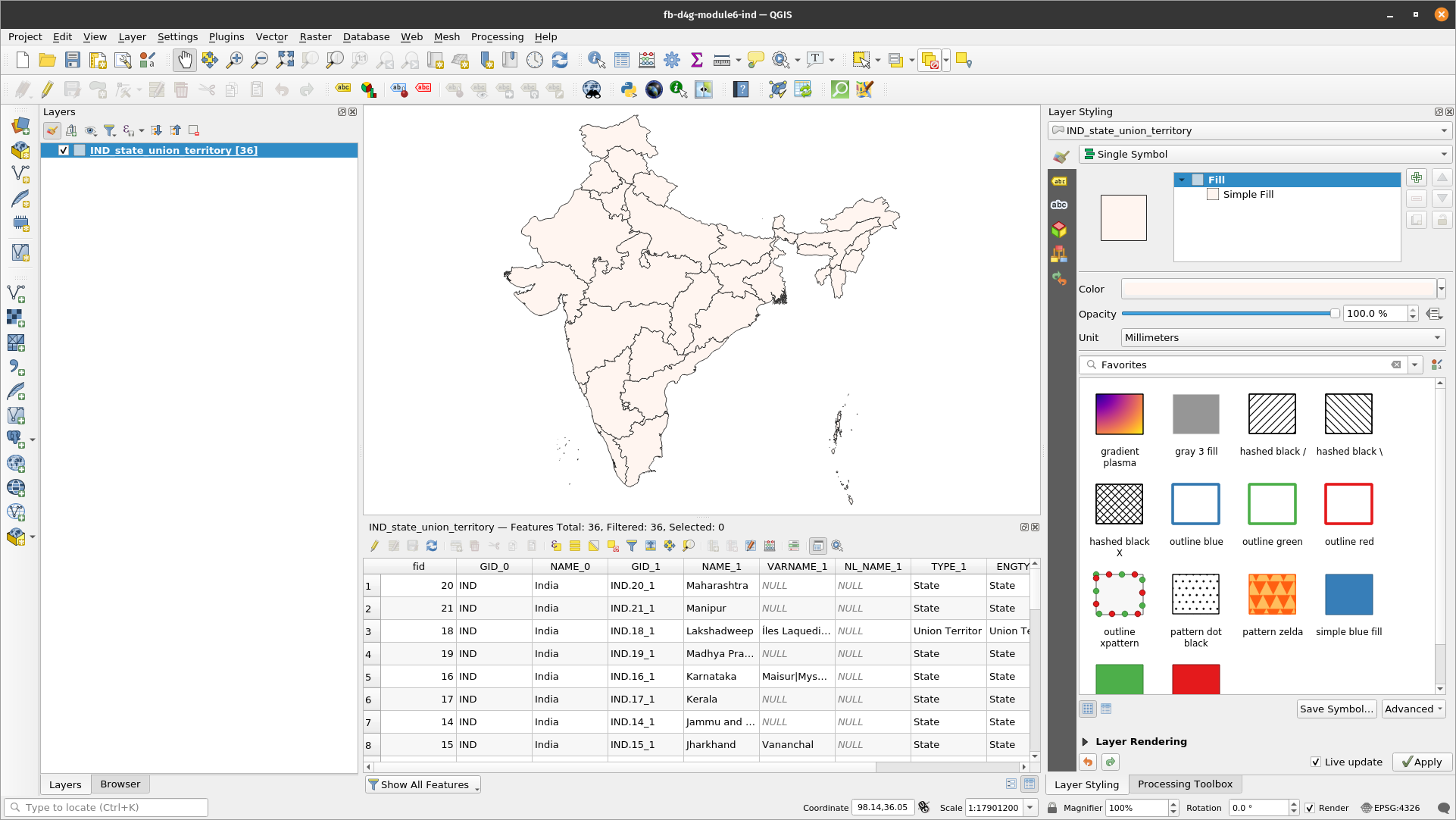Screen dimensions: 1456x820
Task: Open the Processing menu
Action: 497,36
